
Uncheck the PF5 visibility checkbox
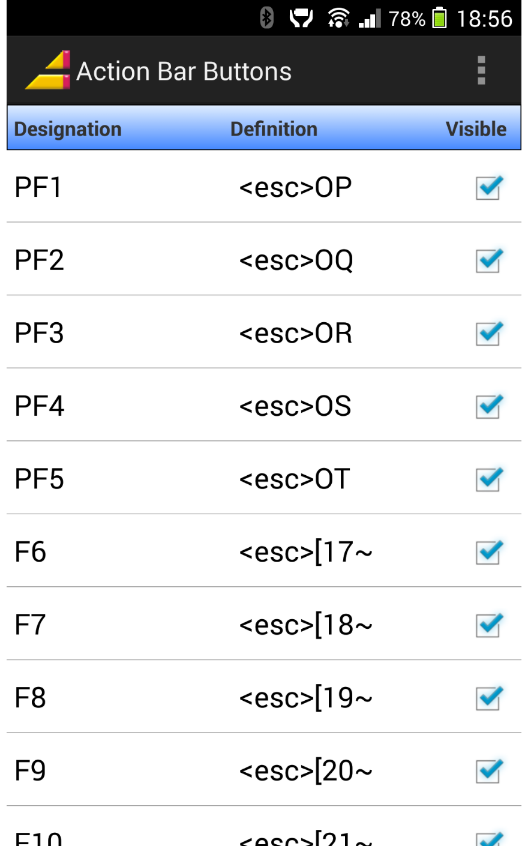[489, 479]
